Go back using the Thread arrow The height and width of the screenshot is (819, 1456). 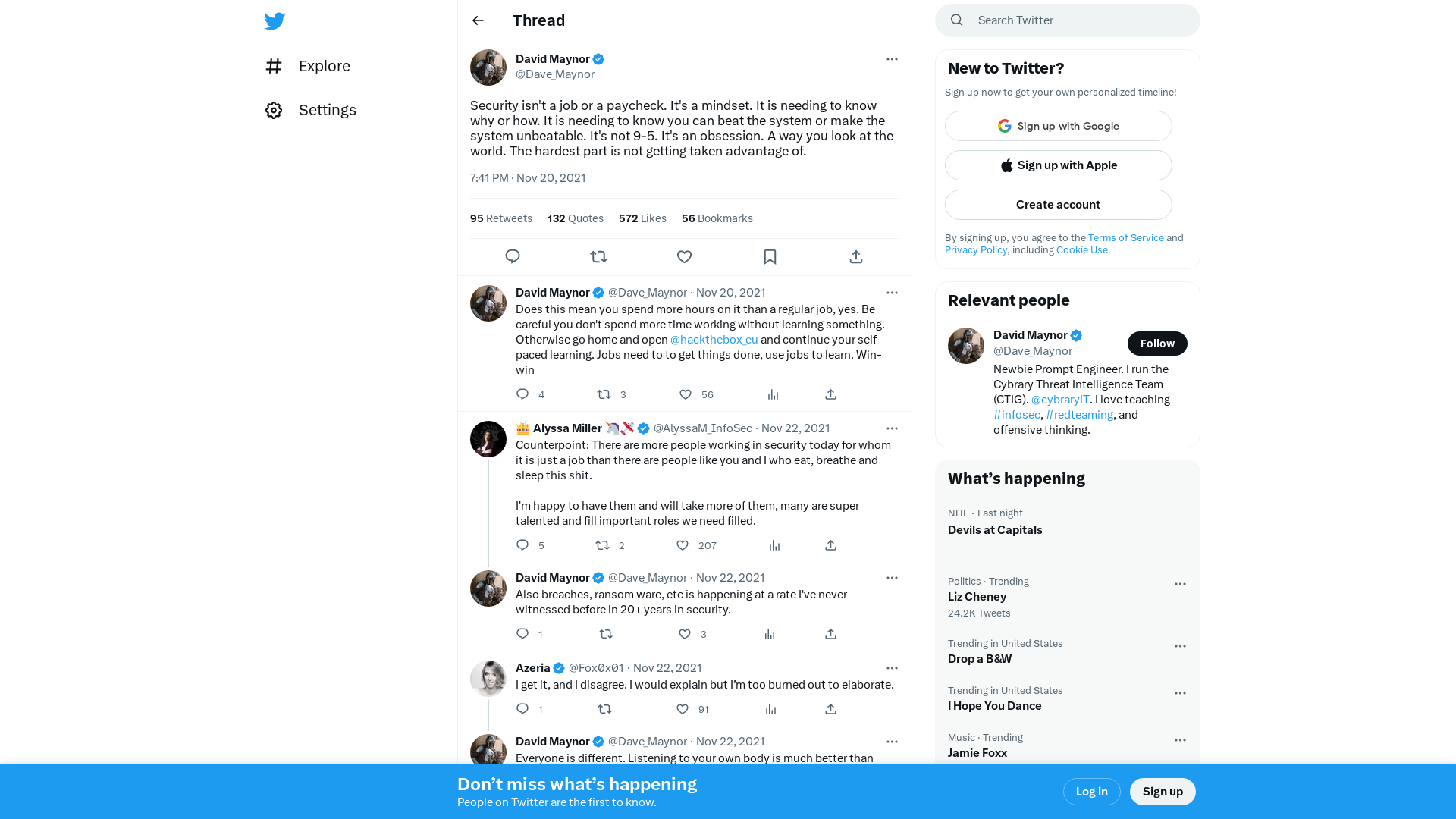click(478, 20)
